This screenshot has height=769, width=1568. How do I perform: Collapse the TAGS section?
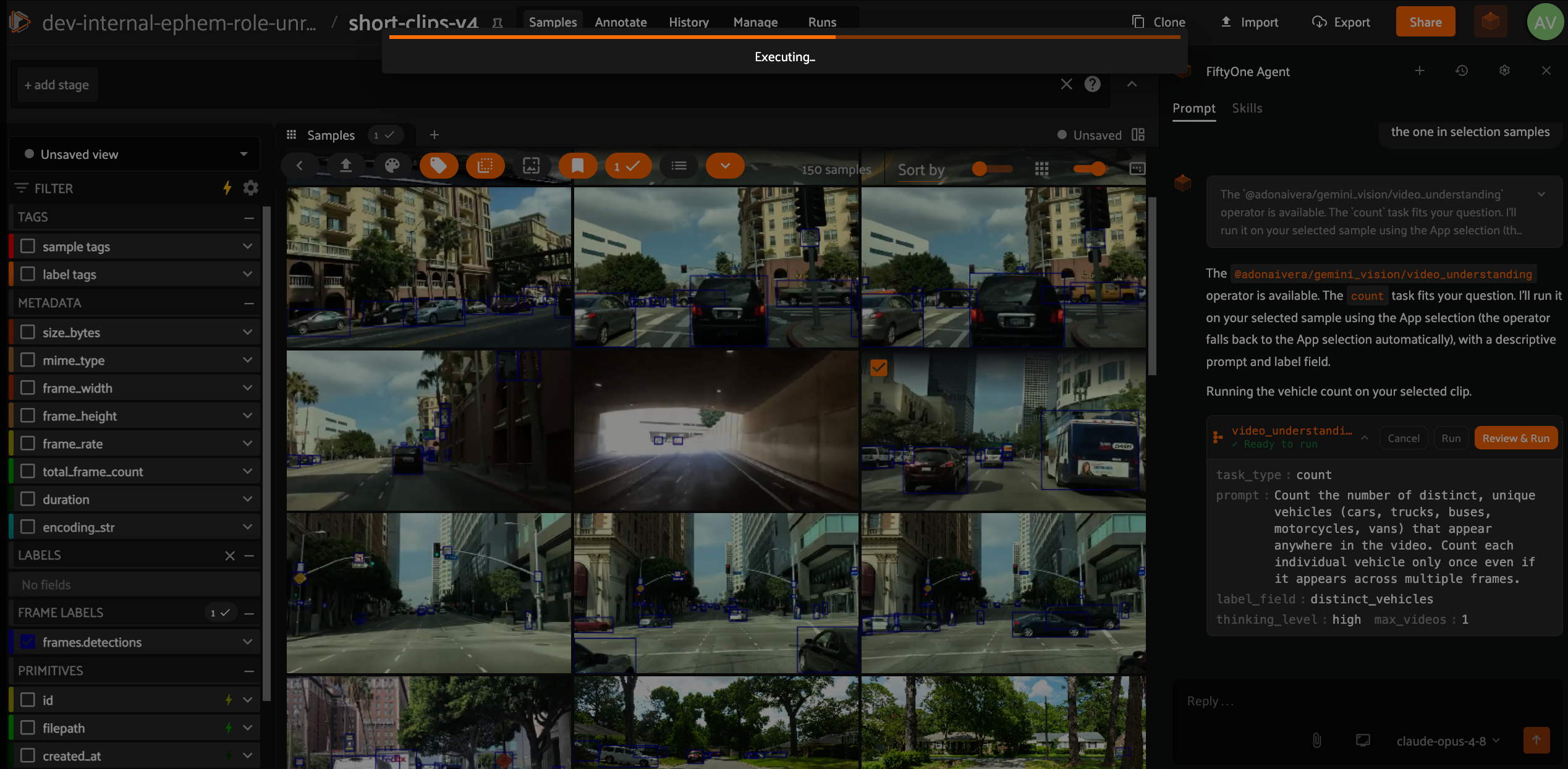click(x=249, y=218)
